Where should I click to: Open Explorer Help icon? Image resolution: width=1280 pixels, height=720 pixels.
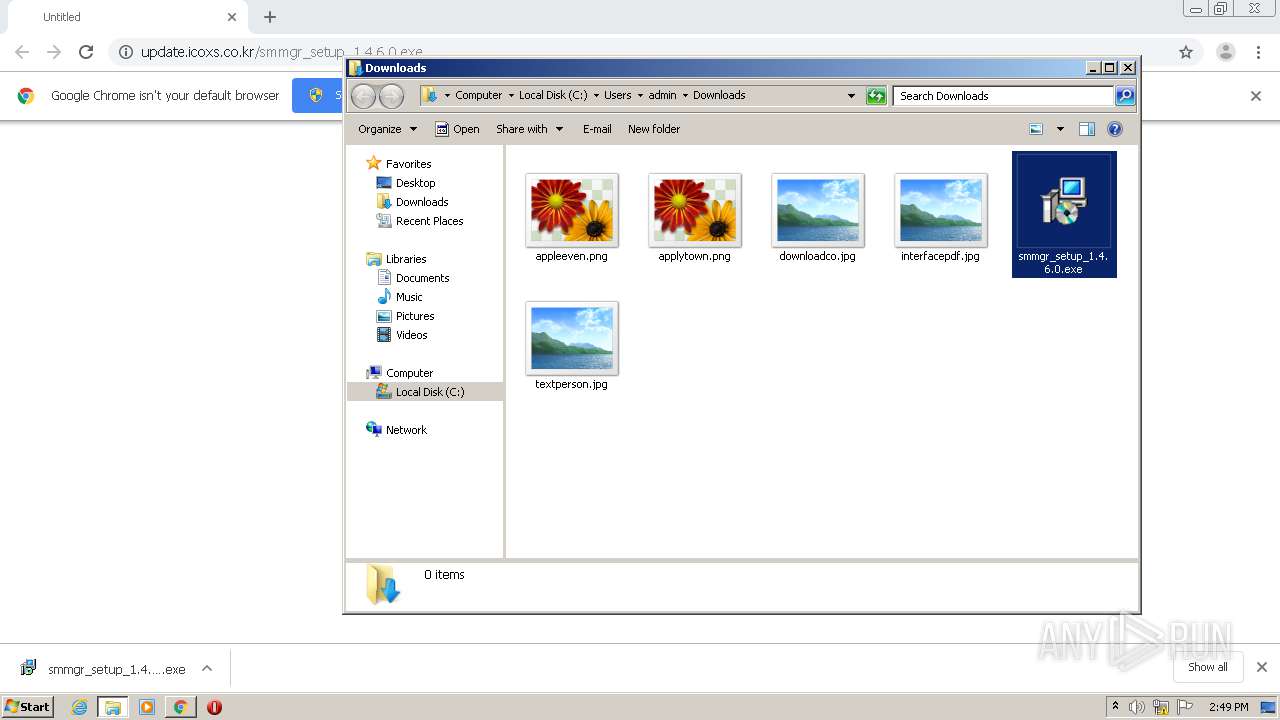coord(1115,129)
